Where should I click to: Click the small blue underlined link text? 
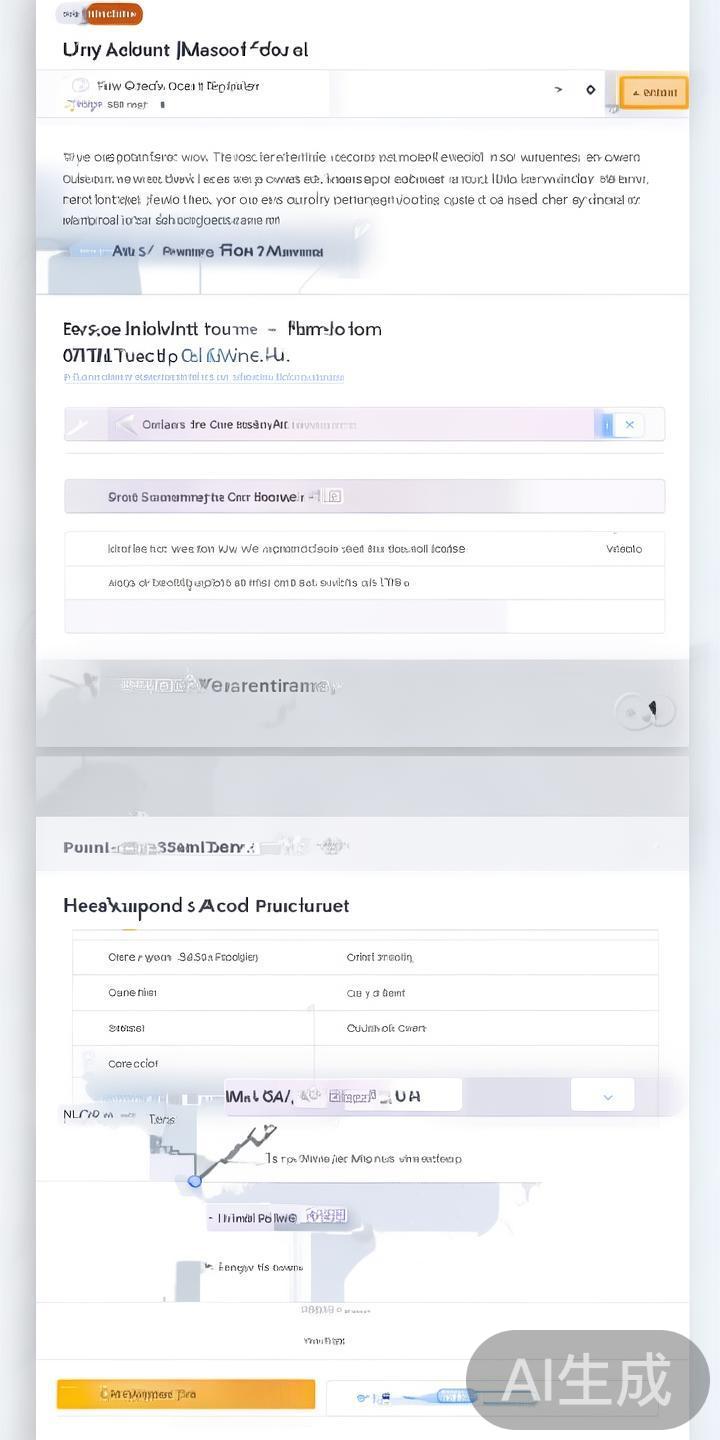coord(204,378)
